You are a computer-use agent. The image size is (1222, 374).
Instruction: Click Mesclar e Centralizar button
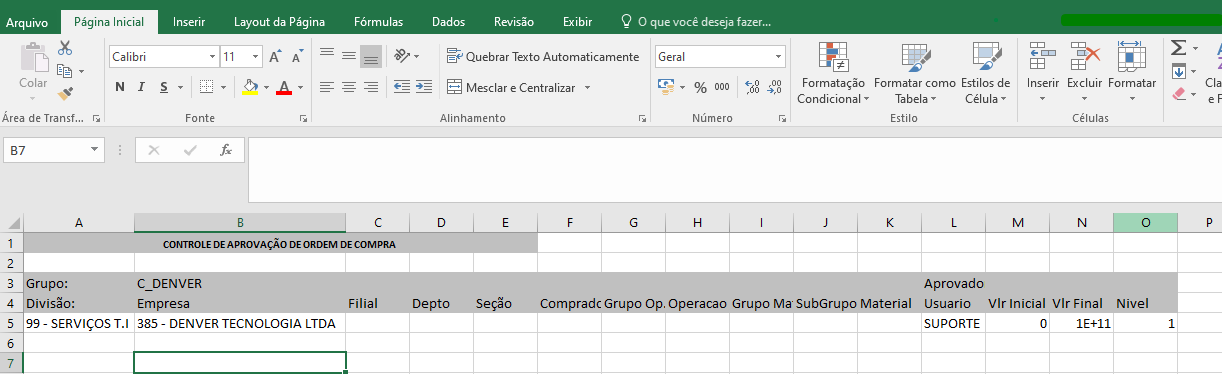tap(511, 87)
